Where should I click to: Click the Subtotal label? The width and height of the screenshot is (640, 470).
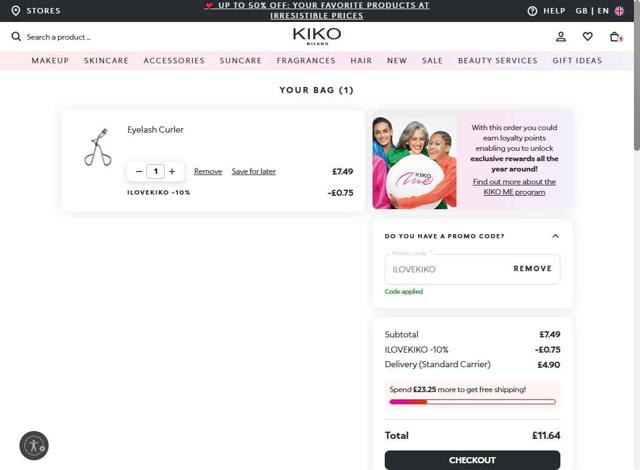(x=402, y=335)
